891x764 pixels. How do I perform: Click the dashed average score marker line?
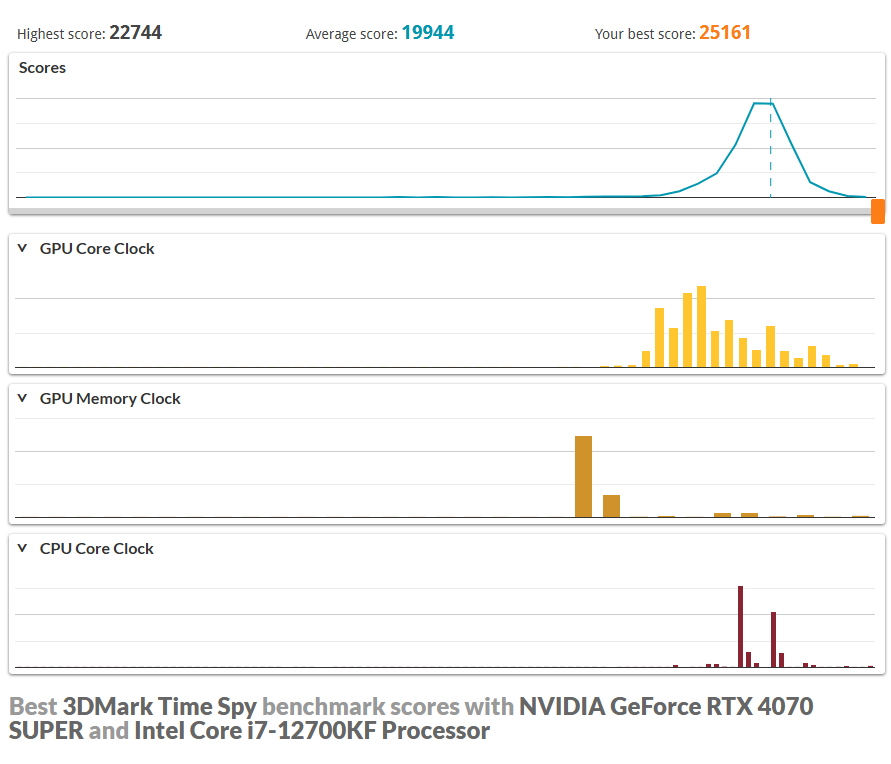(x=771, y=149)
